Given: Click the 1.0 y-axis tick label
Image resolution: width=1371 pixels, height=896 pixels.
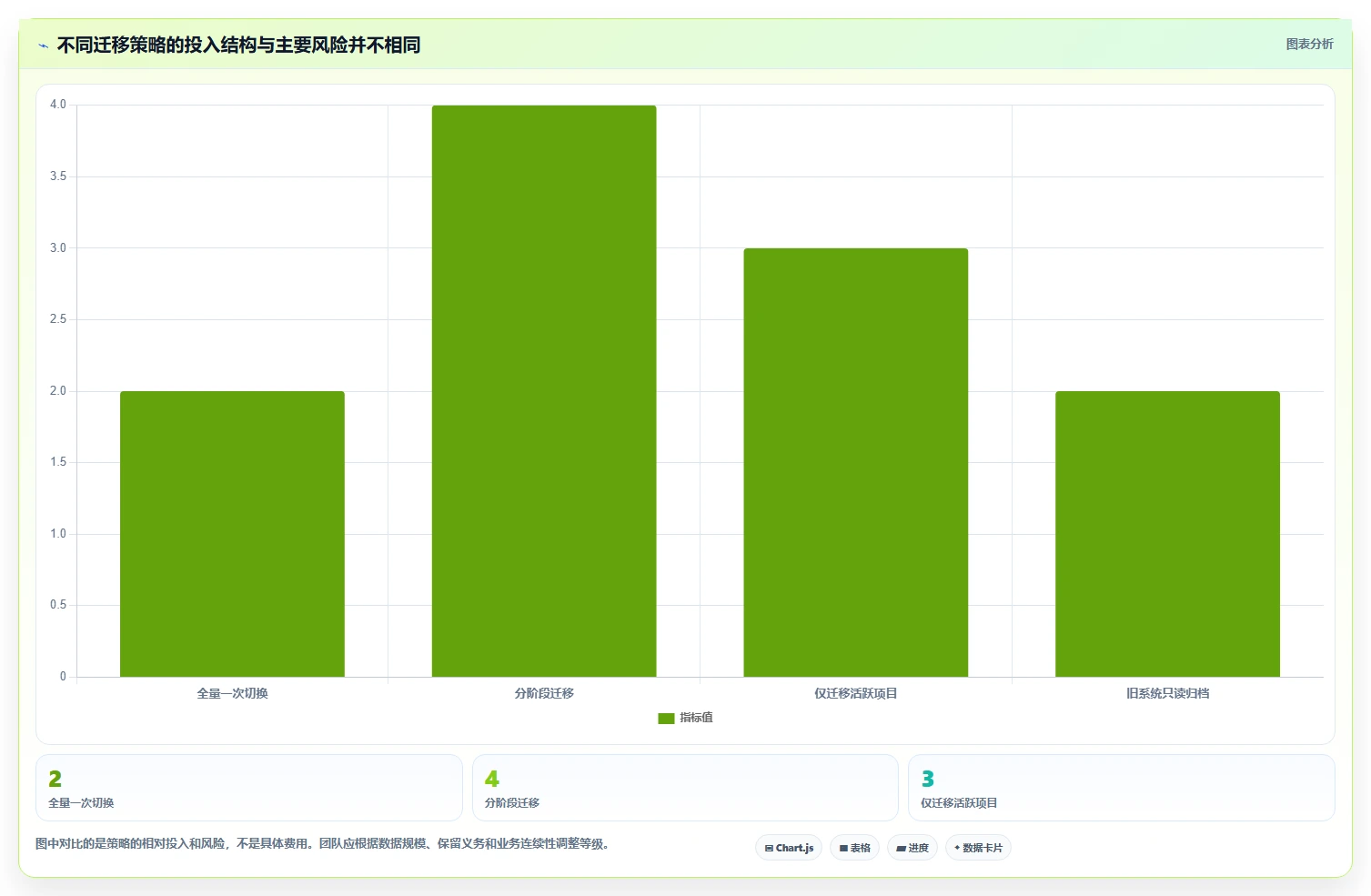Looking at the screenshot, I should pyautogui.click(x=58, y=534).
